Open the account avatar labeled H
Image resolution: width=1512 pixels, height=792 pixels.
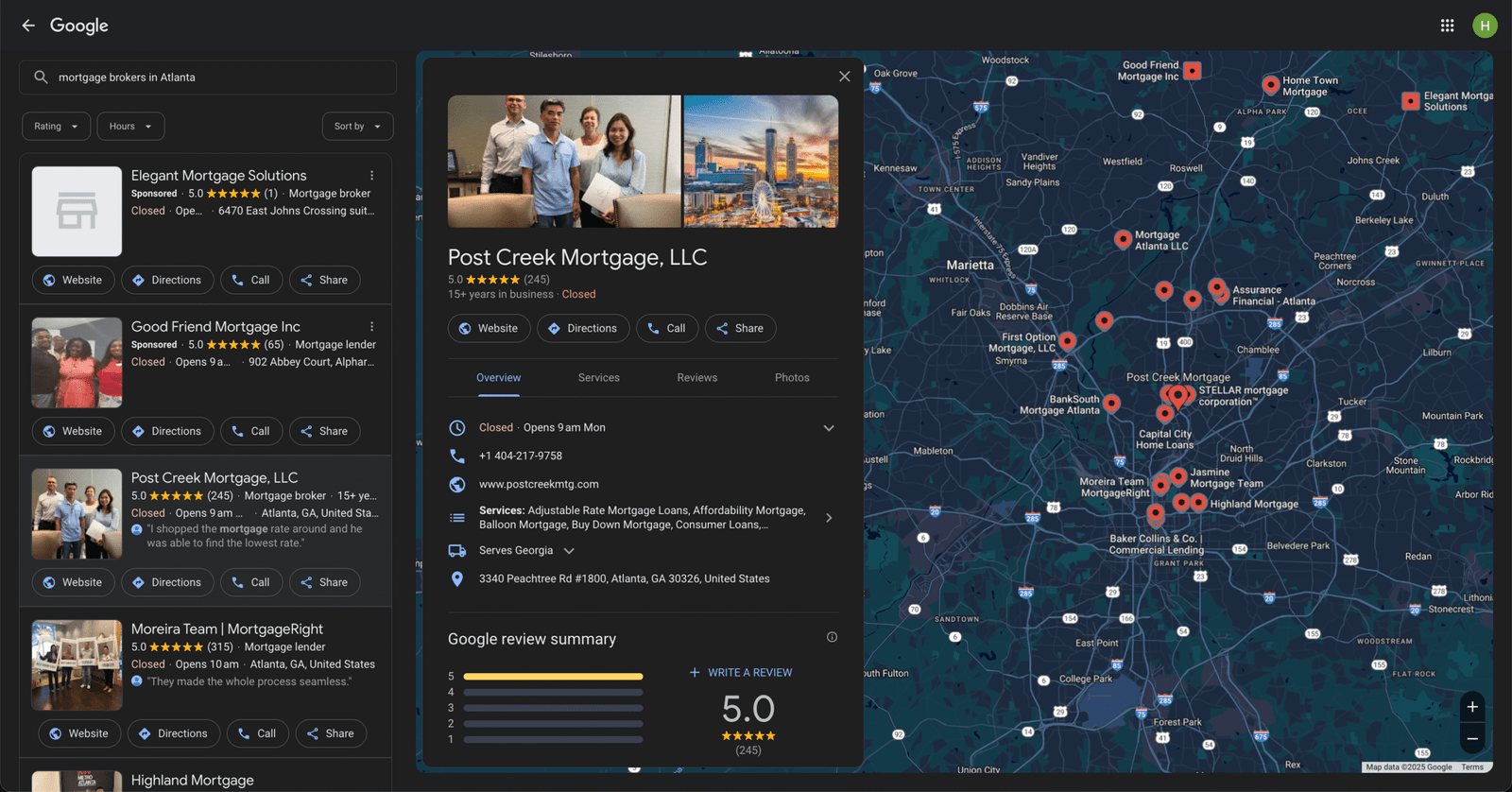[x=1485, y=26]
